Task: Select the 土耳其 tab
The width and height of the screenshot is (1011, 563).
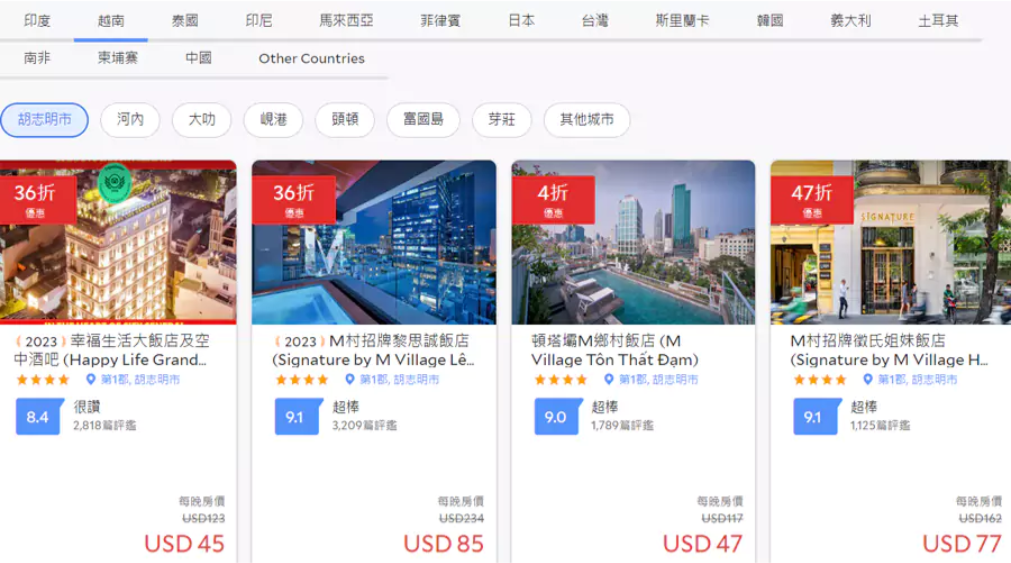Action: tap(938, 21)
